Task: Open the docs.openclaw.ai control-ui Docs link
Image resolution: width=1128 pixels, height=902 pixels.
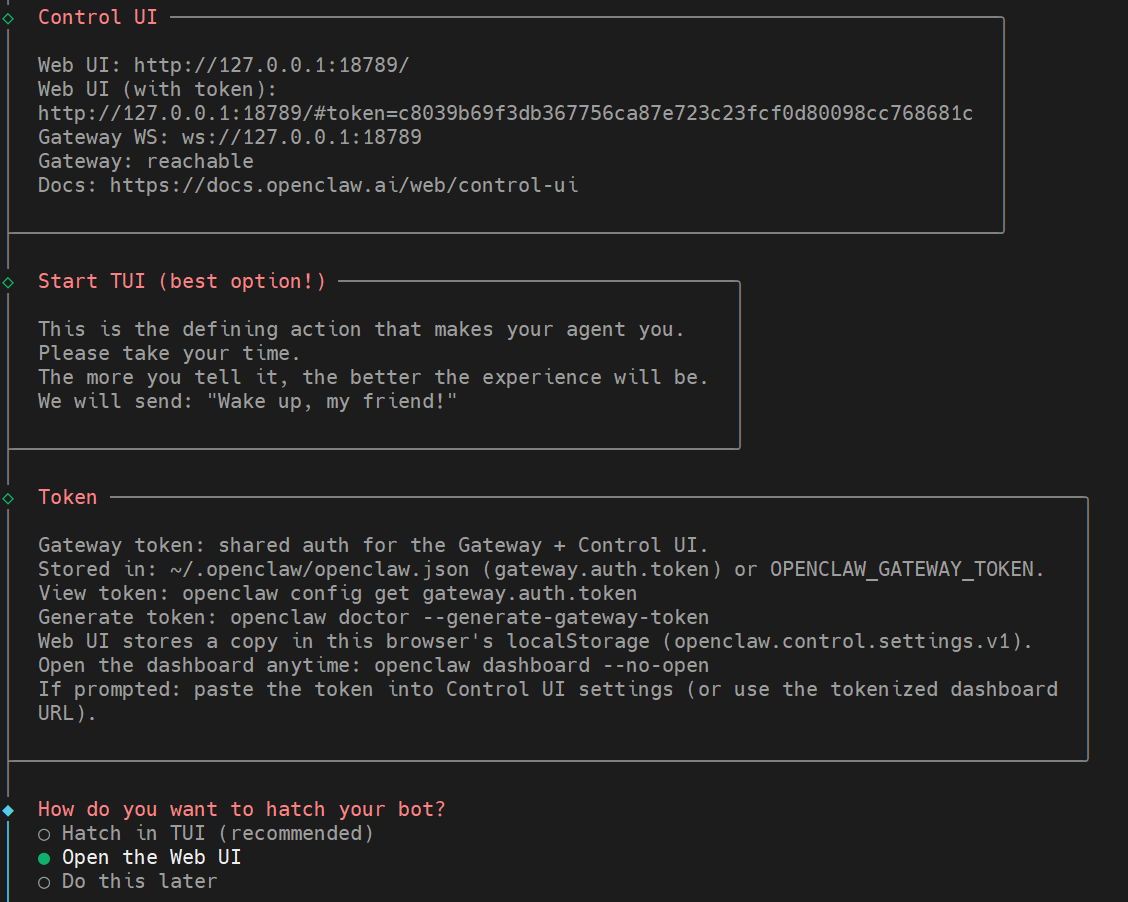Action: [x=343, y=185]
